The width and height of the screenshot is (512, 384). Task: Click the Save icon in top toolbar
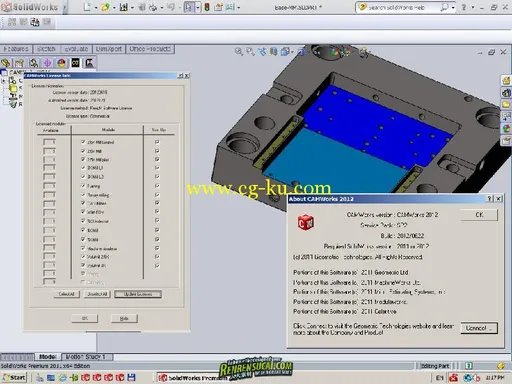(x=124, y=7)
